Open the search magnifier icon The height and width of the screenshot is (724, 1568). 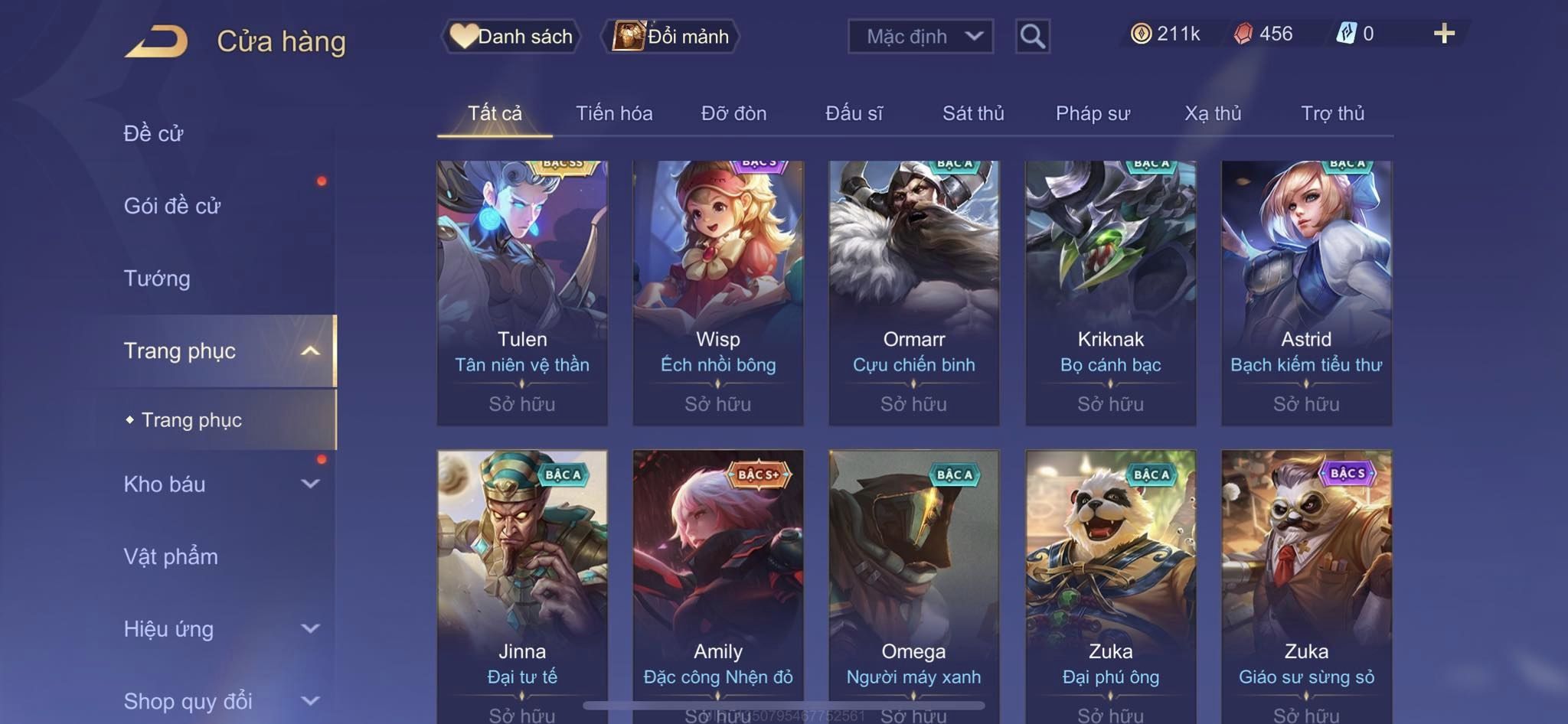[x=1032, y=36]
